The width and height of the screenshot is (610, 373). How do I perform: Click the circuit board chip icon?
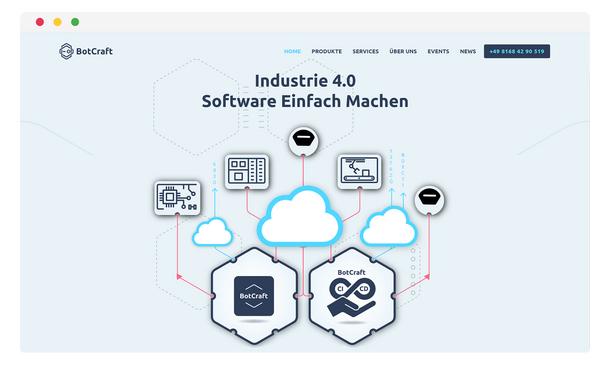pos(177,198)
